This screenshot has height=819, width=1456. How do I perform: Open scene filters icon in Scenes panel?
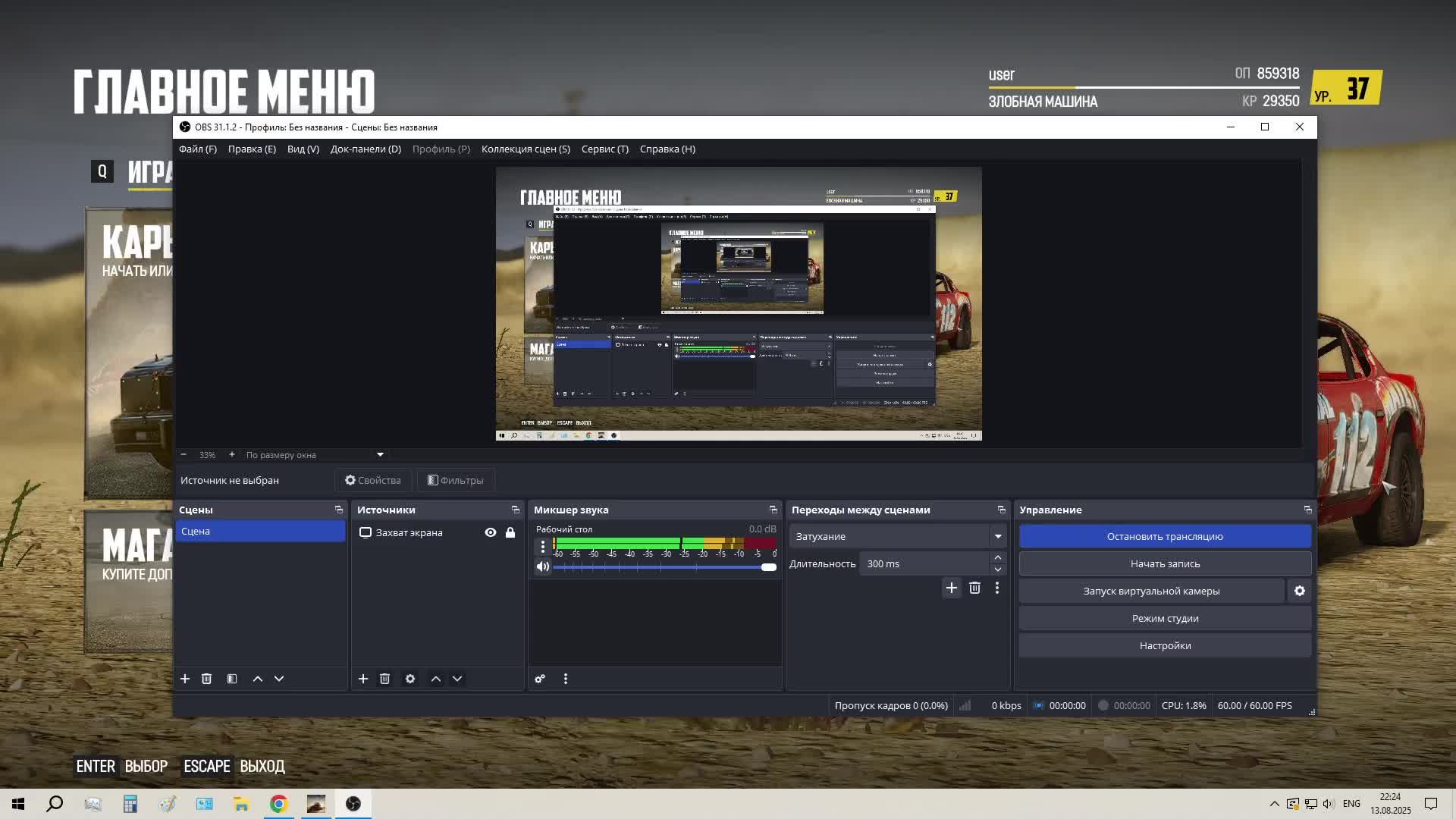point(232,679)
